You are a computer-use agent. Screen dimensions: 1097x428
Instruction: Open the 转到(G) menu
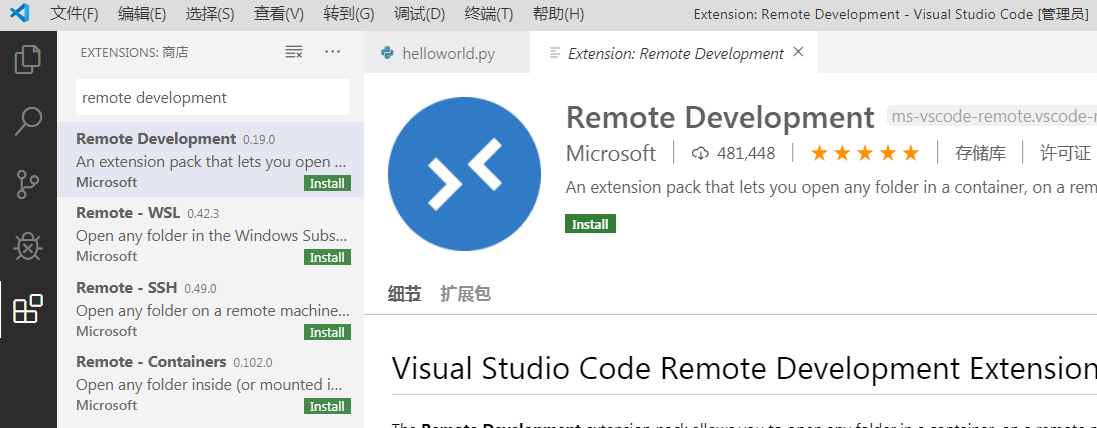point(348,14)
